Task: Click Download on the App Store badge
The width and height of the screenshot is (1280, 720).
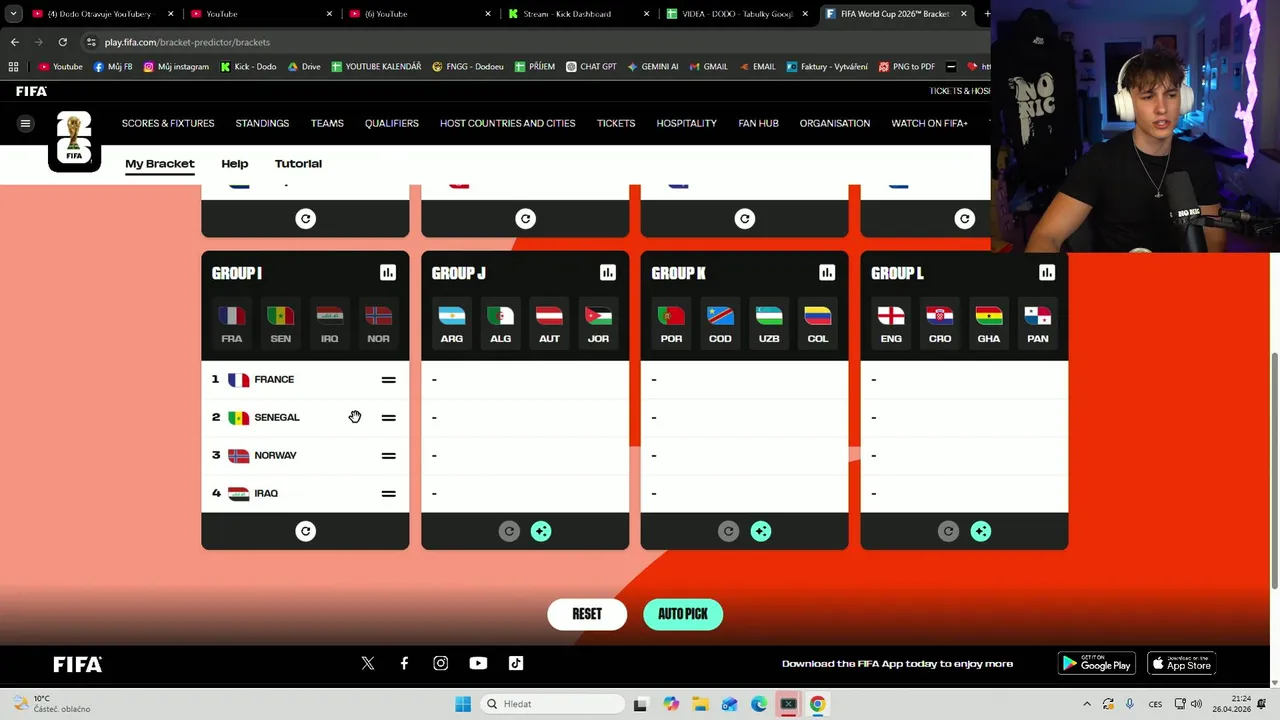Action: pos(1182,664)
